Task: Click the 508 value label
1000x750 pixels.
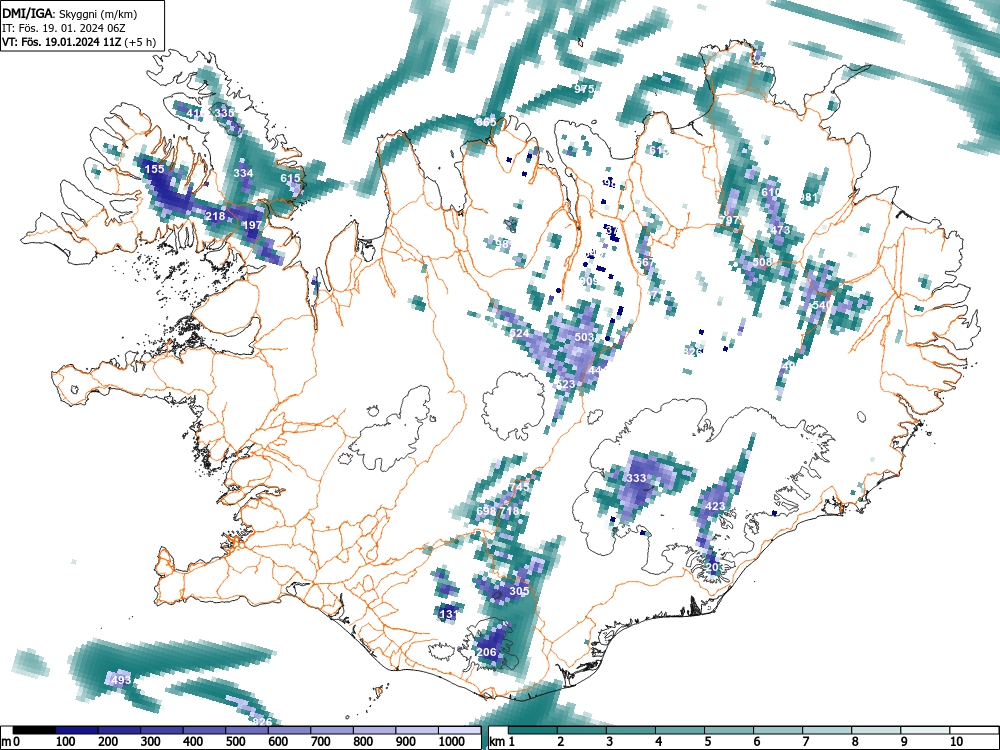Action: [762, 262]
